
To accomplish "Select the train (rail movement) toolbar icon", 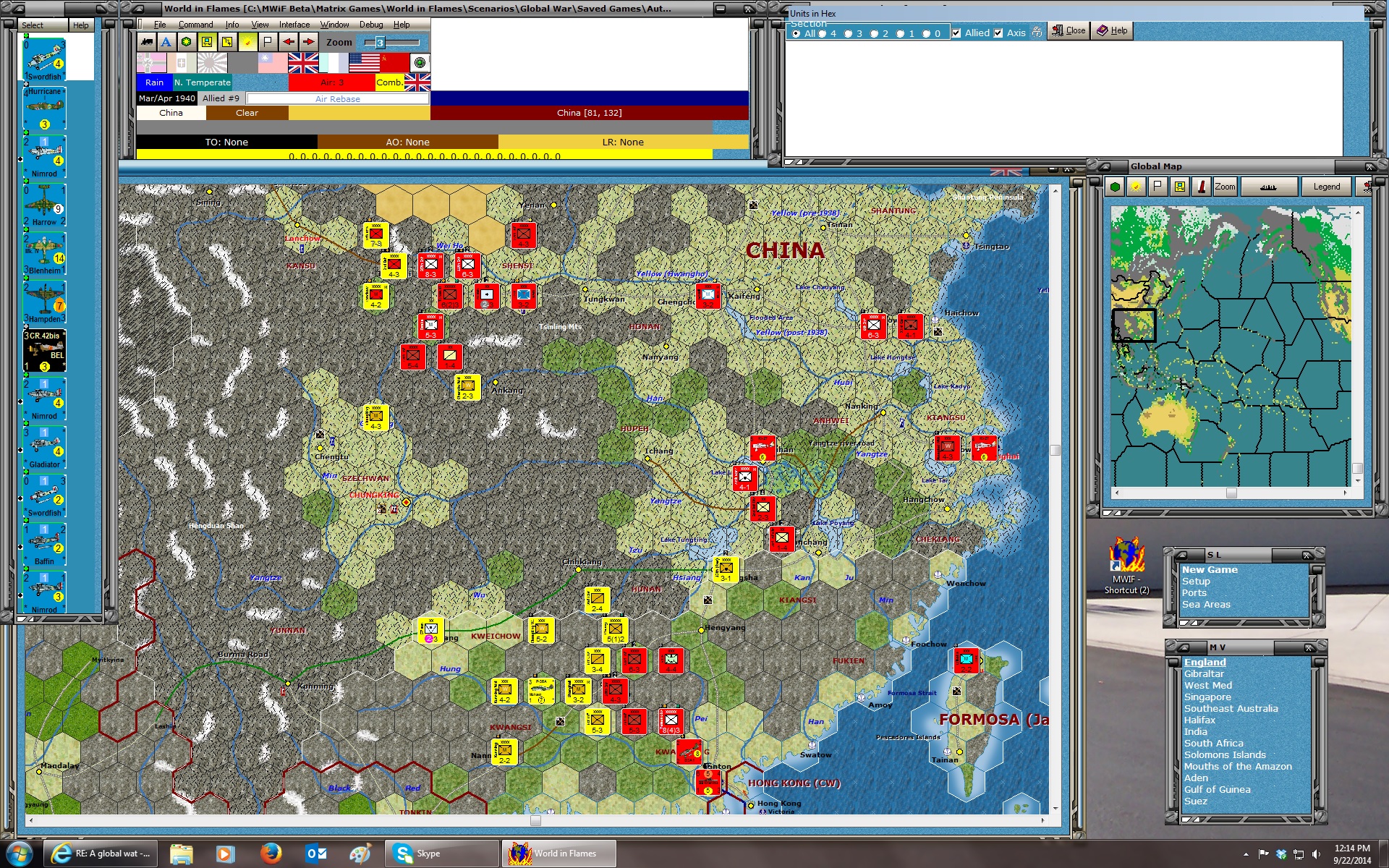I will coord(147,41).
